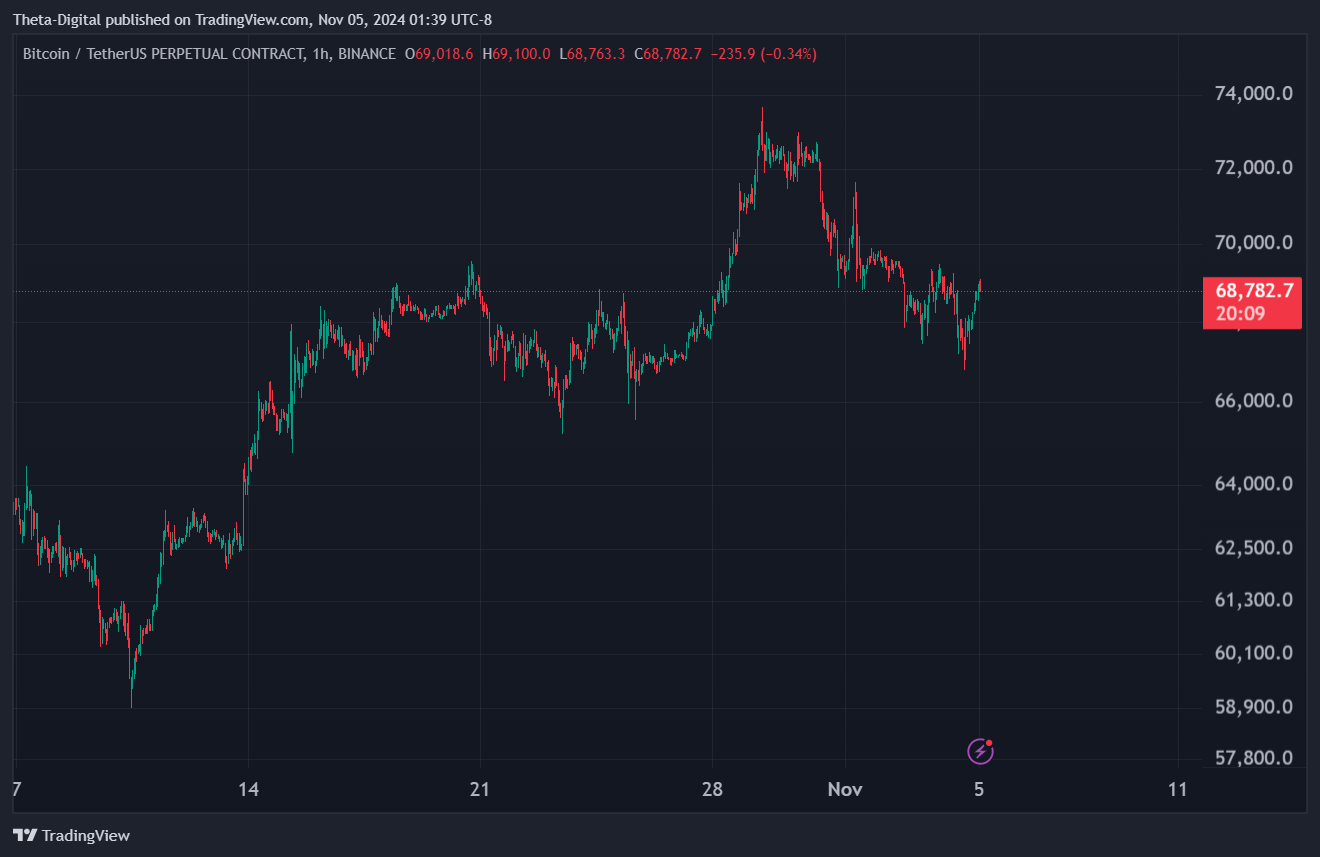Viewport: 1320px width, 857px height.
Task: Click the 74,000.0 price axis label
Action: click(x=1254, y=93)
